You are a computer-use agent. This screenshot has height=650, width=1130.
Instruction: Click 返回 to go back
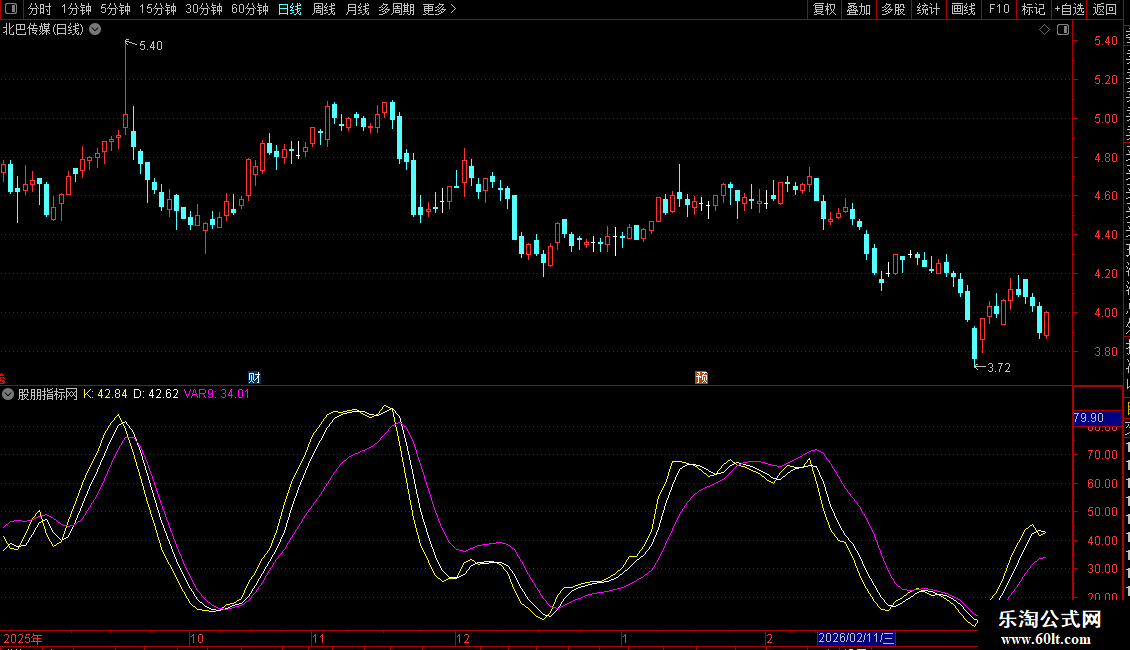[x=1105, y=9]
